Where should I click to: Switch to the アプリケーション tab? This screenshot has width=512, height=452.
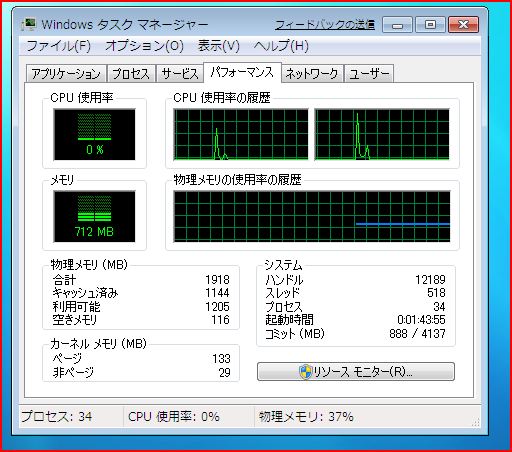pyautogui.click(x=66, y=73)
